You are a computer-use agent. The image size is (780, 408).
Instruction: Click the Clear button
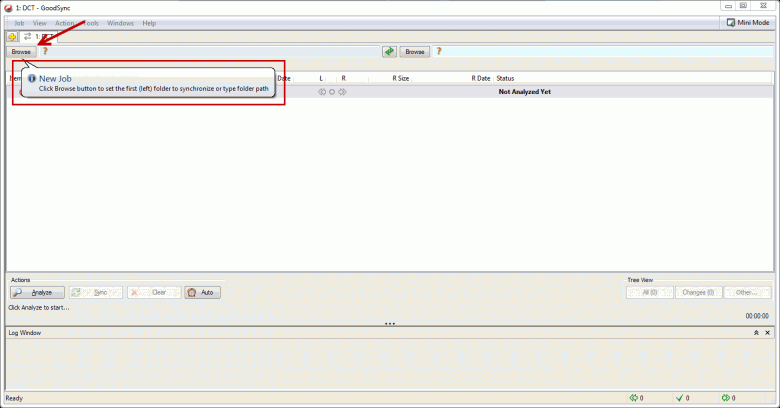coord(154,293)
